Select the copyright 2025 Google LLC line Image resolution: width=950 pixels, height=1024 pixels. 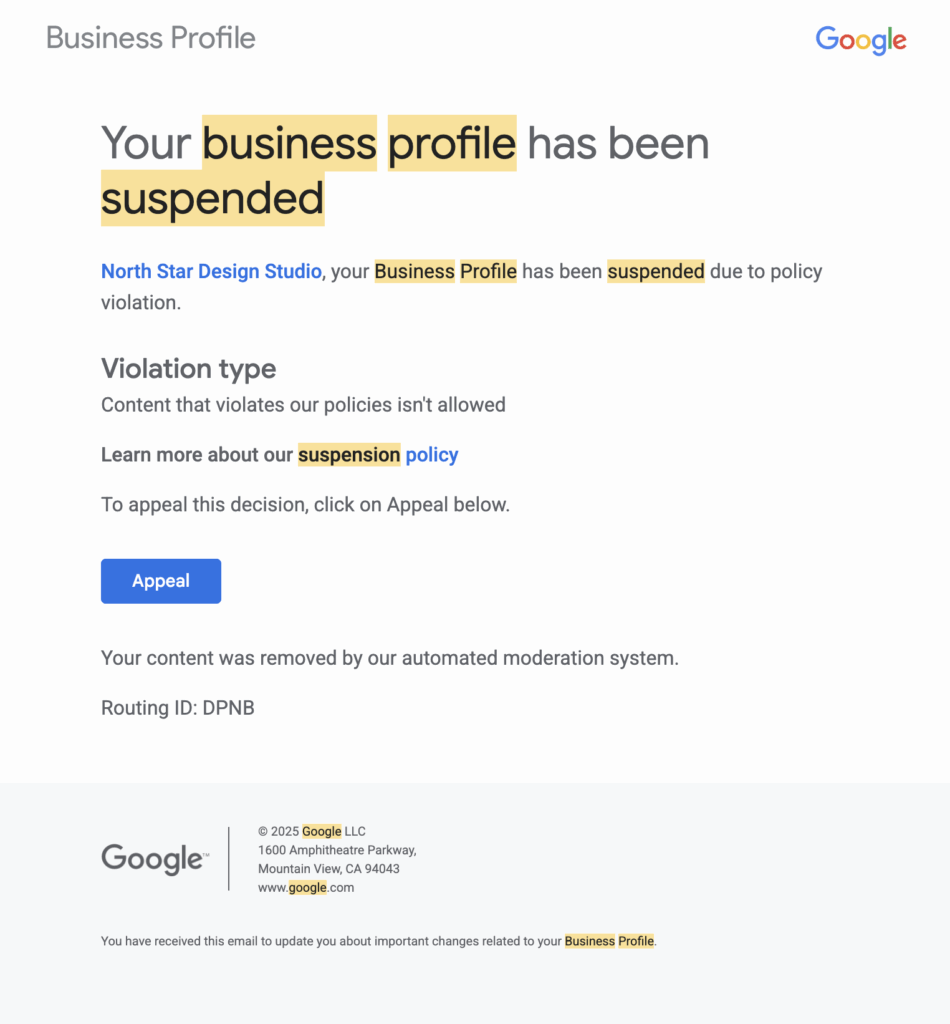point(311,831)
